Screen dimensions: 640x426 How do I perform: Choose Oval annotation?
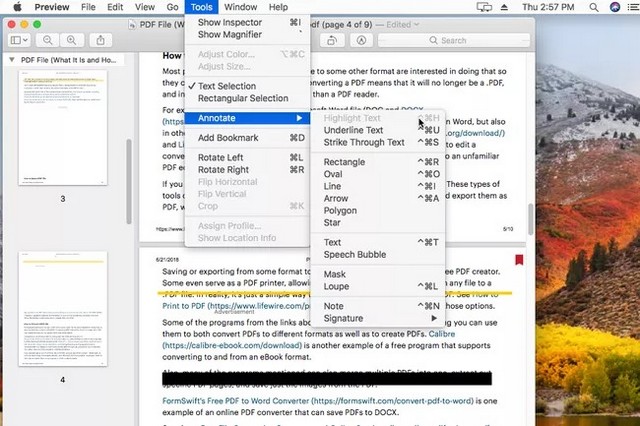[x=378, y=174]
